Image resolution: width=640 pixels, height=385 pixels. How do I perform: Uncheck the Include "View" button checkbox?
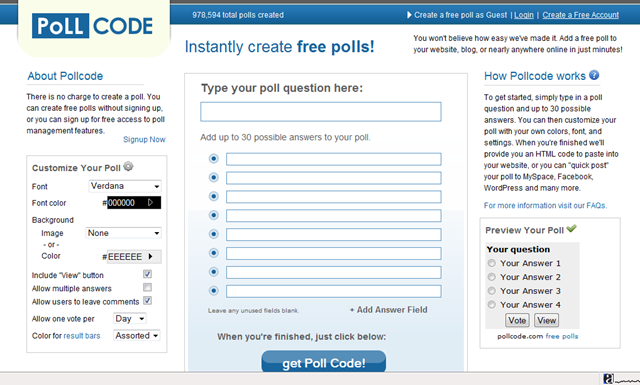pos(147,274)
